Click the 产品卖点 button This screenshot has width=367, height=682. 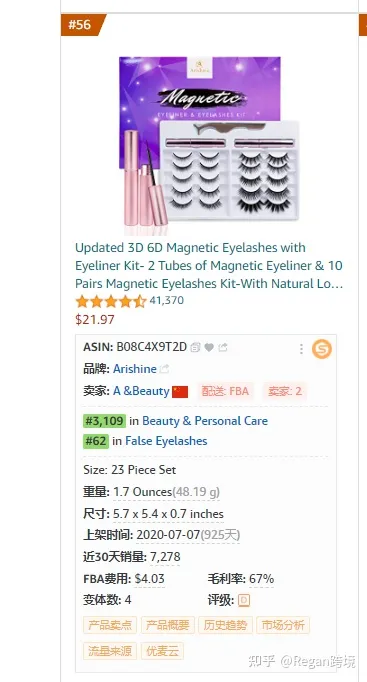[110, 625]
